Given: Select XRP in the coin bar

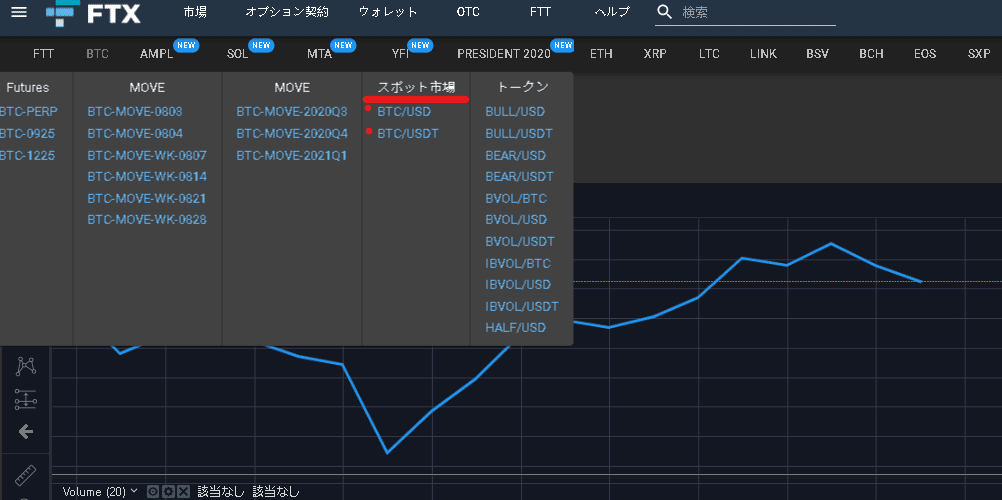Looking at the screenshot, I should coord(655,54).
